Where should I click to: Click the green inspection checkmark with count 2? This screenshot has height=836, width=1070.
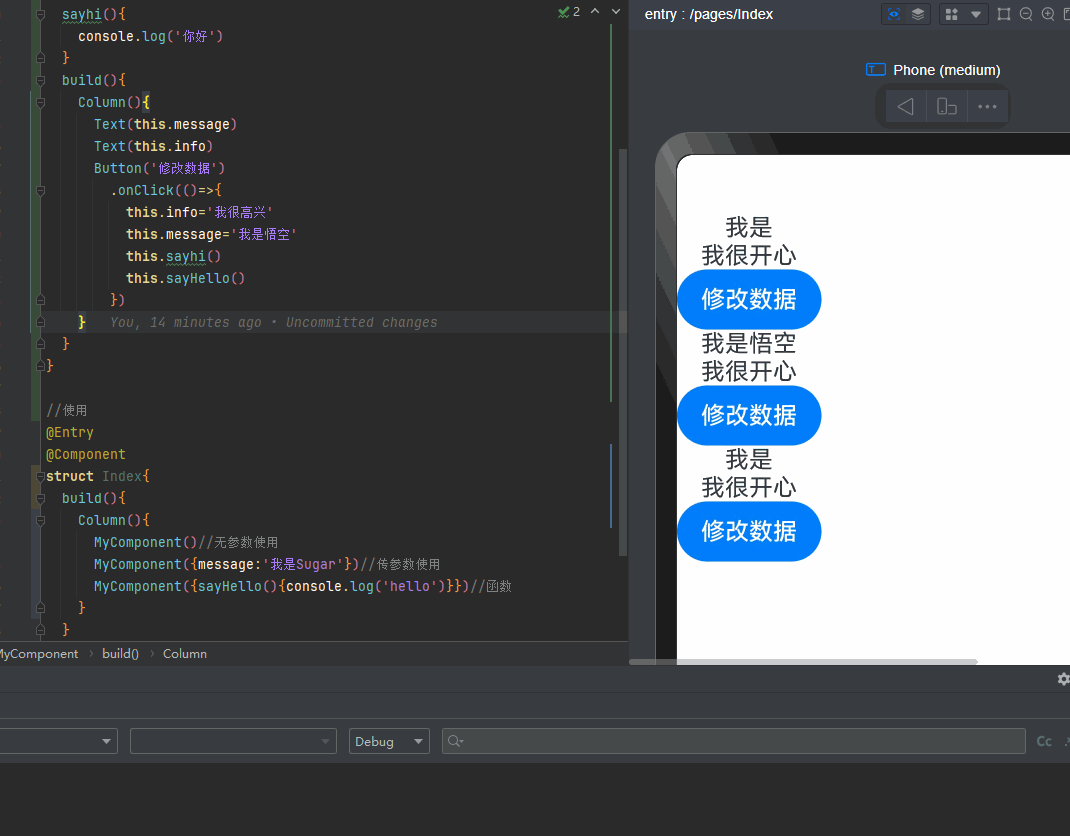[x=569, y=12]
